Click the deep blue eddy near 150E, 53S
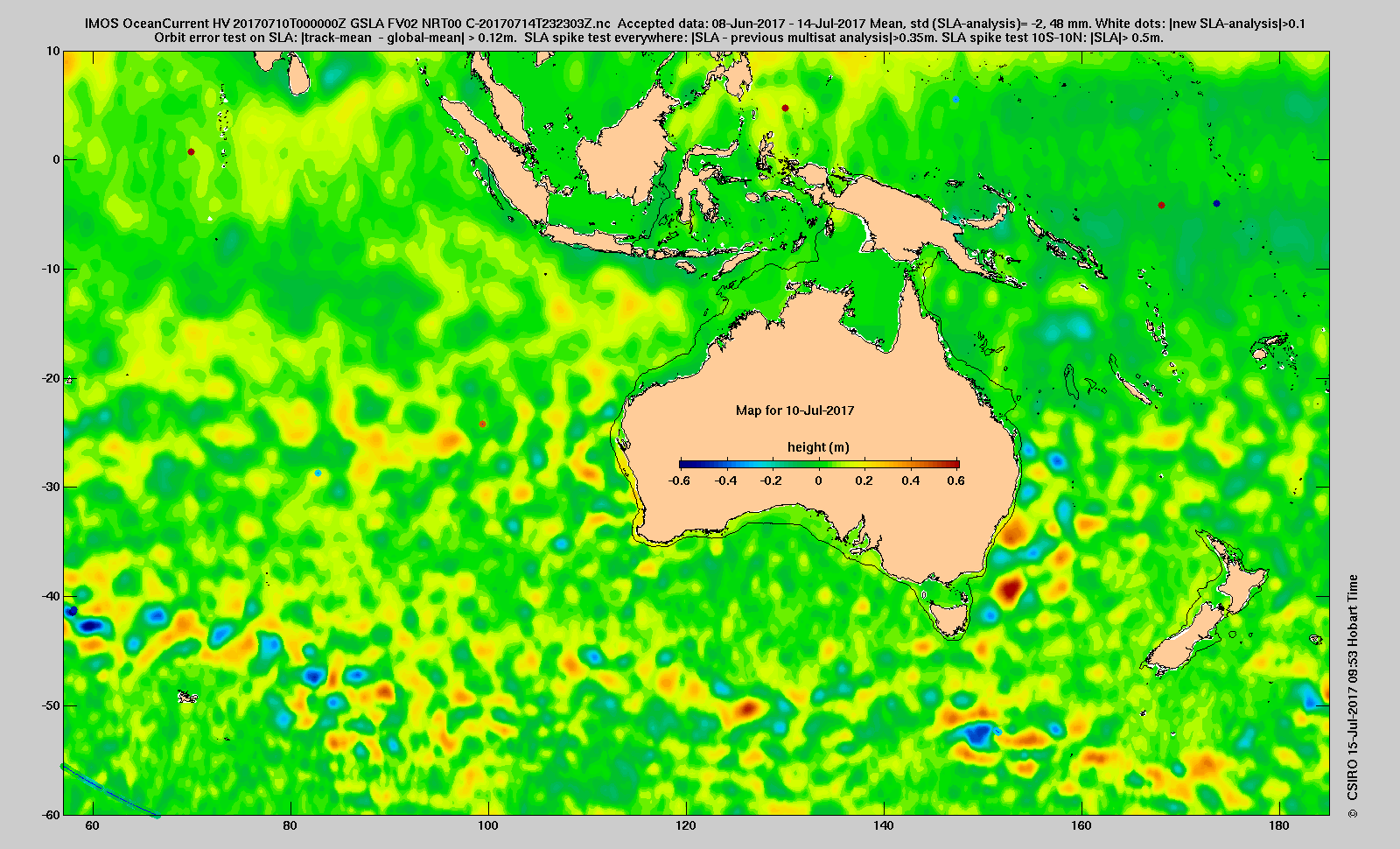Image resolution: width=1400 pixels, height=849 pixels. [x=977, y=733]
